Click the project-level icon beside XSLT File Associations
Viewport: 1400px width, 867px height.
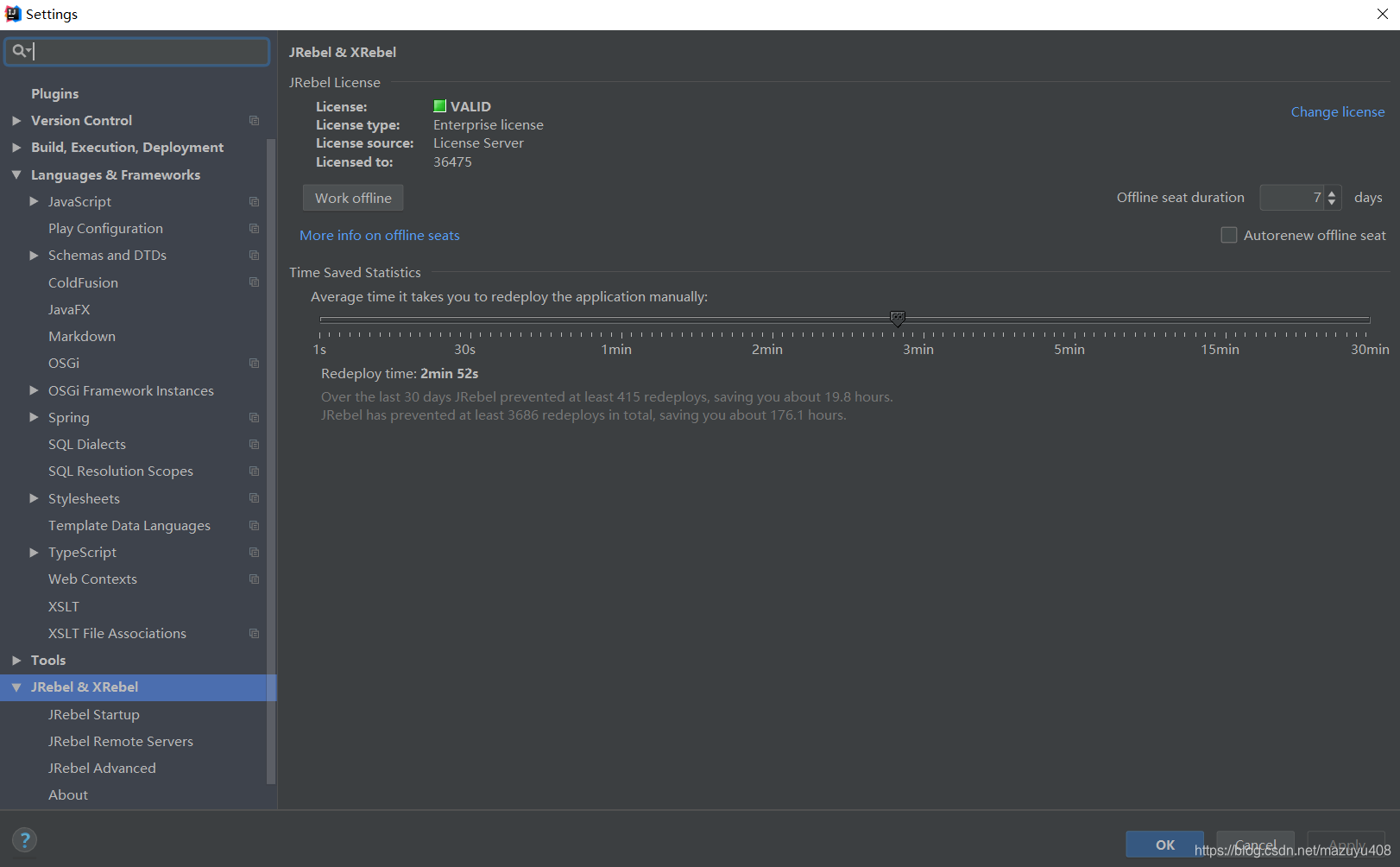pos(254,634)
